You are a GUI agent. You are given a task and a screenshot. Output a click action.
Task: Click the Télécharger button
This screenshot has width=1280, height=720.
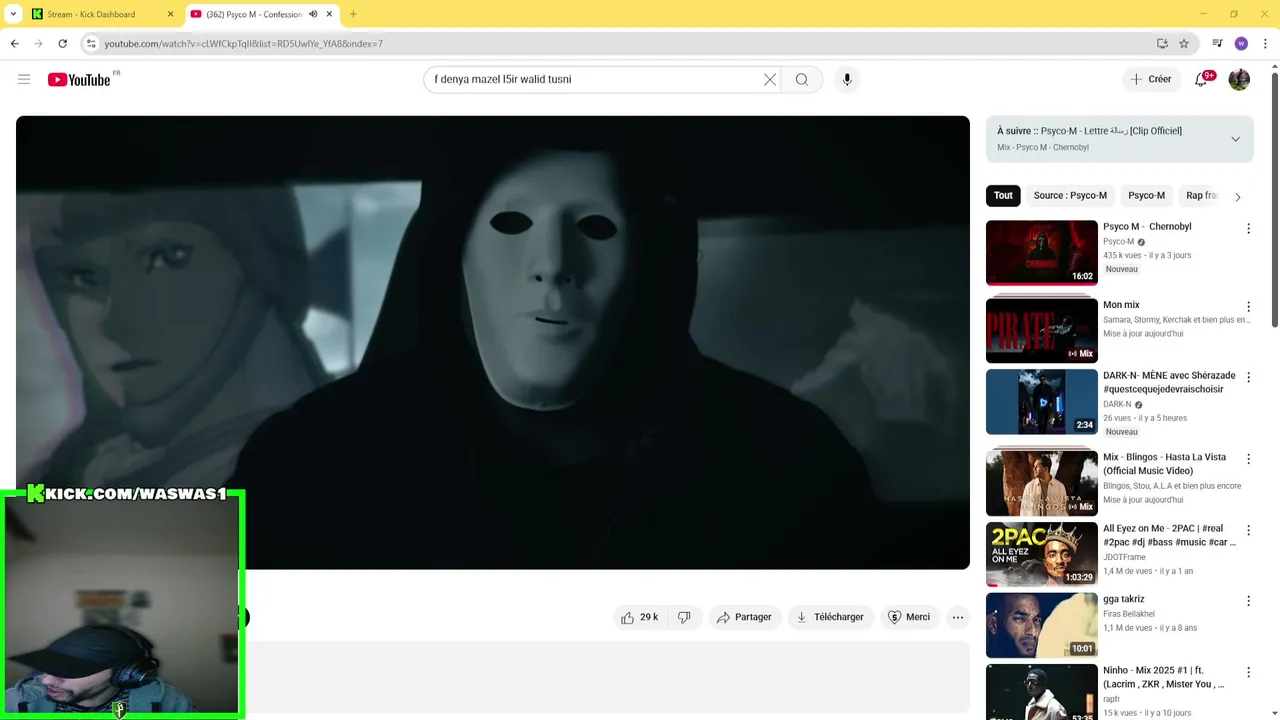(x=830, y=617)
